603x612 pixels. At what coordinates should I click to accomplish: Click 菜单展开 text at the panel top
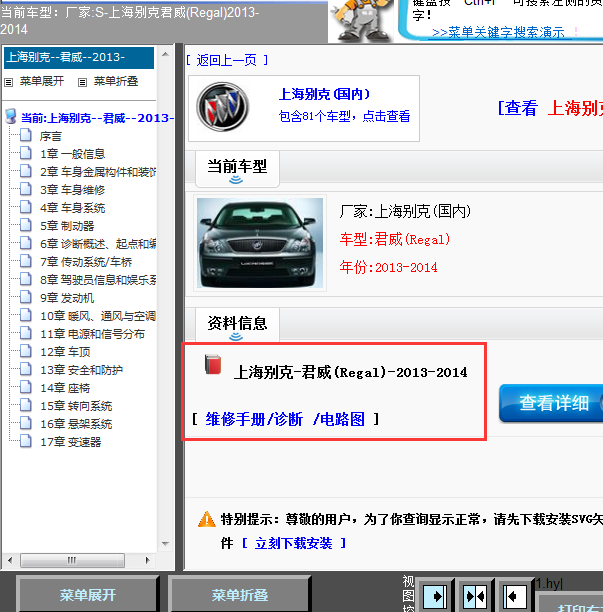click(42, 81)
